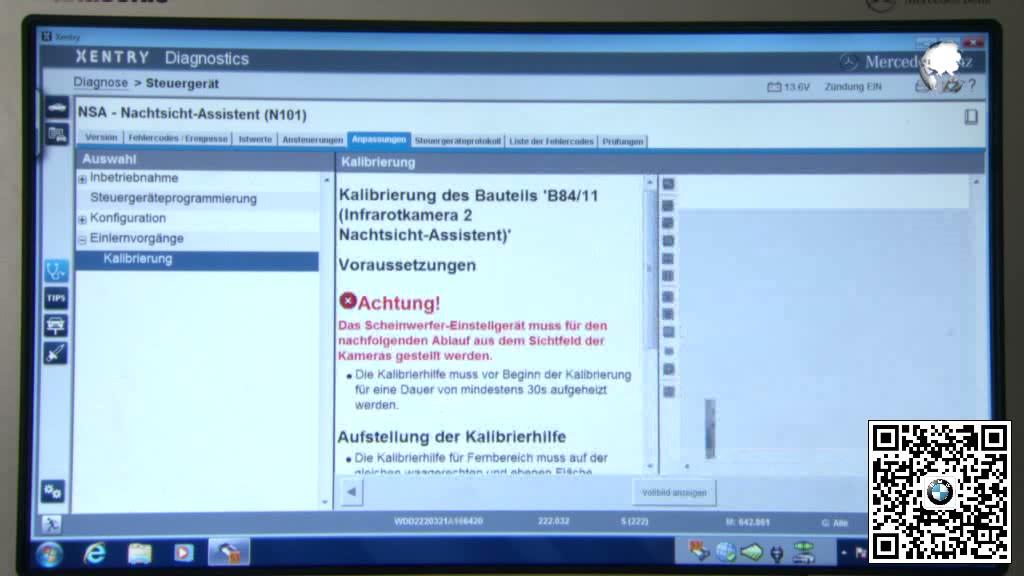
Task: Open File Explorer from taskbar
Action: (139, 554)
